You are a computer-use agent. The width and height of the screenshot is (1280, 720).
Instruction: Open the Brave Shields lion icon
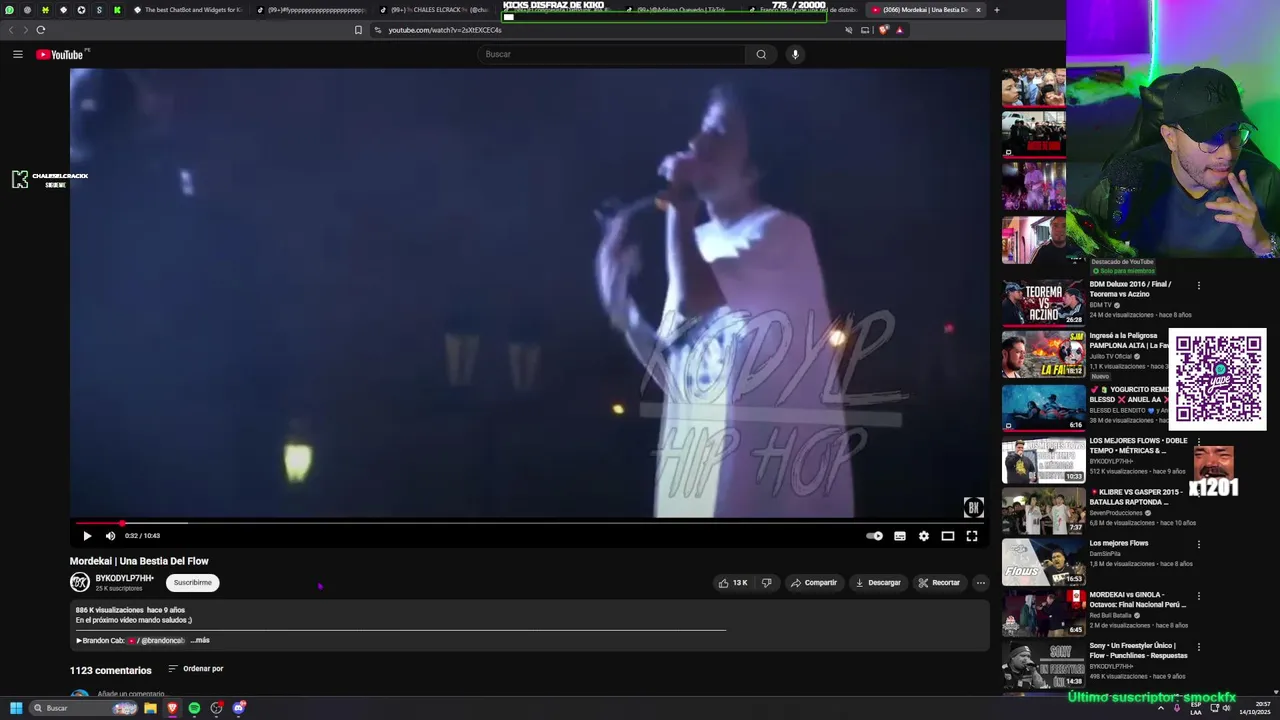click(x=884, y=30)
